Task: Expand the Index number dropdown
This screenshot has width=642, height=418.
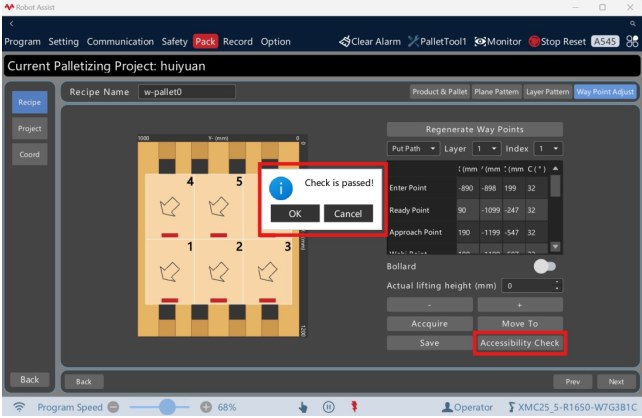Action: [548, 149]
